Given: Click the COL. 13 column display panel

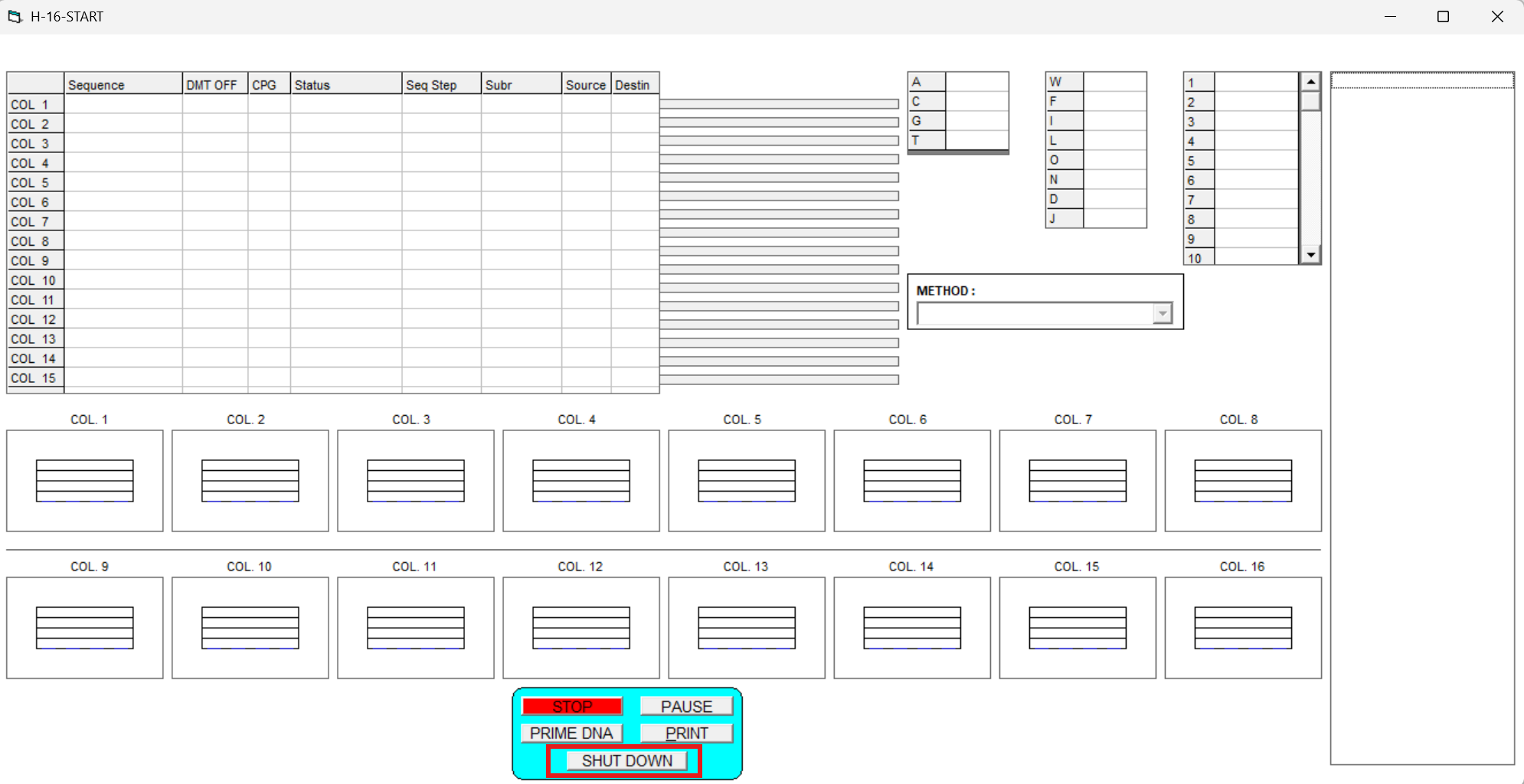Looking at the screenshot, I should 747,628.
